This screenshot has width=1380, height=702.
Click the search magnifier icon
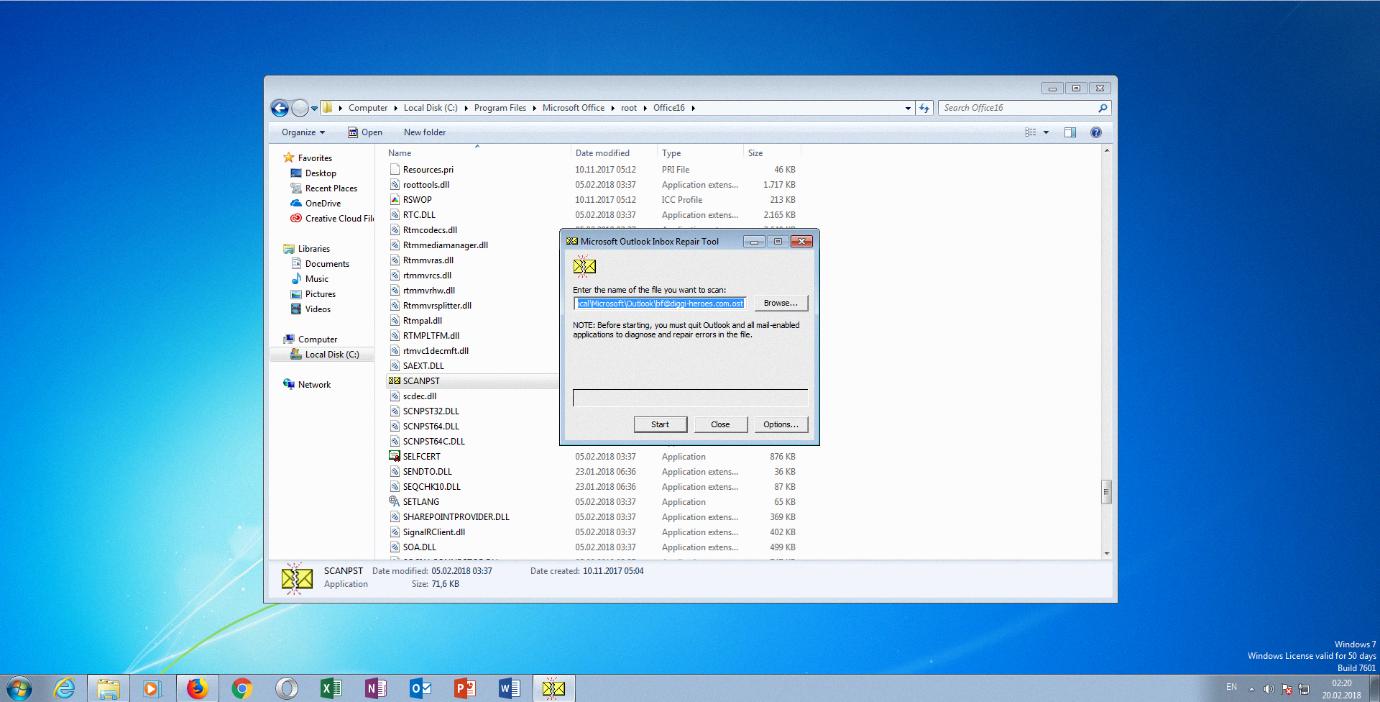[1103, 108]
